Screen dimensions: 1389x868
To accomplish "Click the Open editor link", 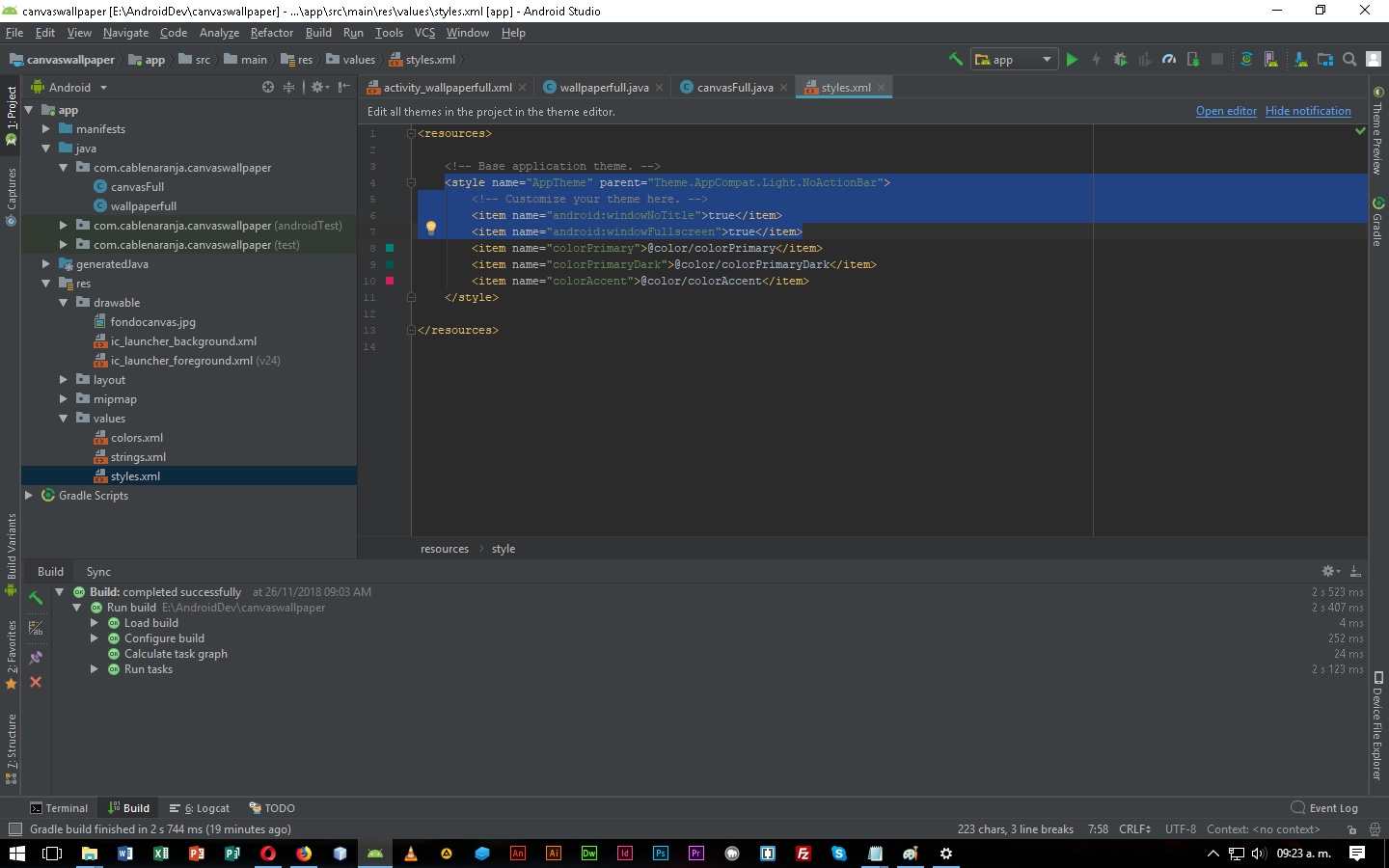I will click(1226, 111).
